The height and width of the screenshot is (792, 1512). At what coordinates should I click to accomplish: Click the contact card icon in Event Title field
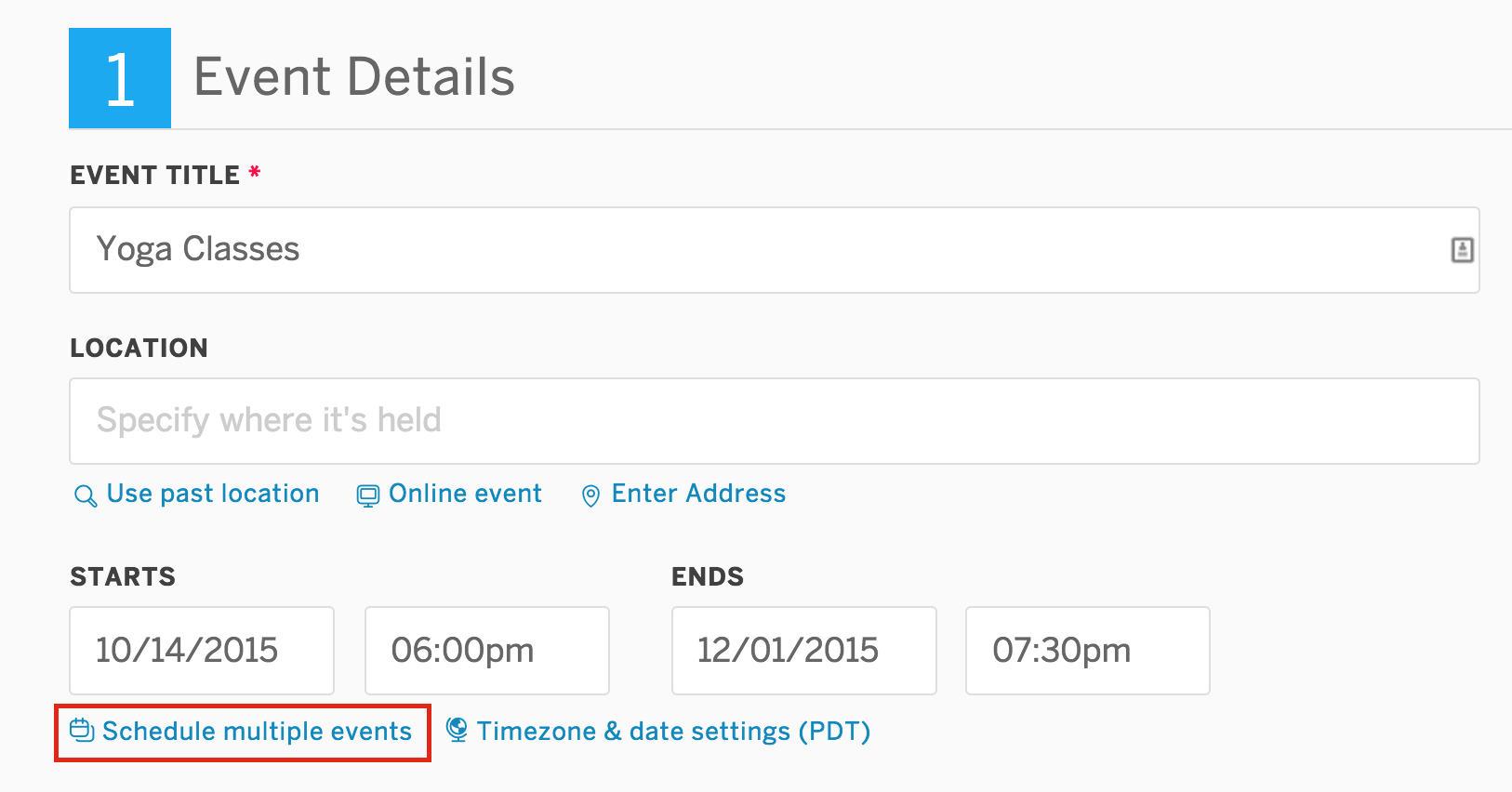click(1462, 249)
